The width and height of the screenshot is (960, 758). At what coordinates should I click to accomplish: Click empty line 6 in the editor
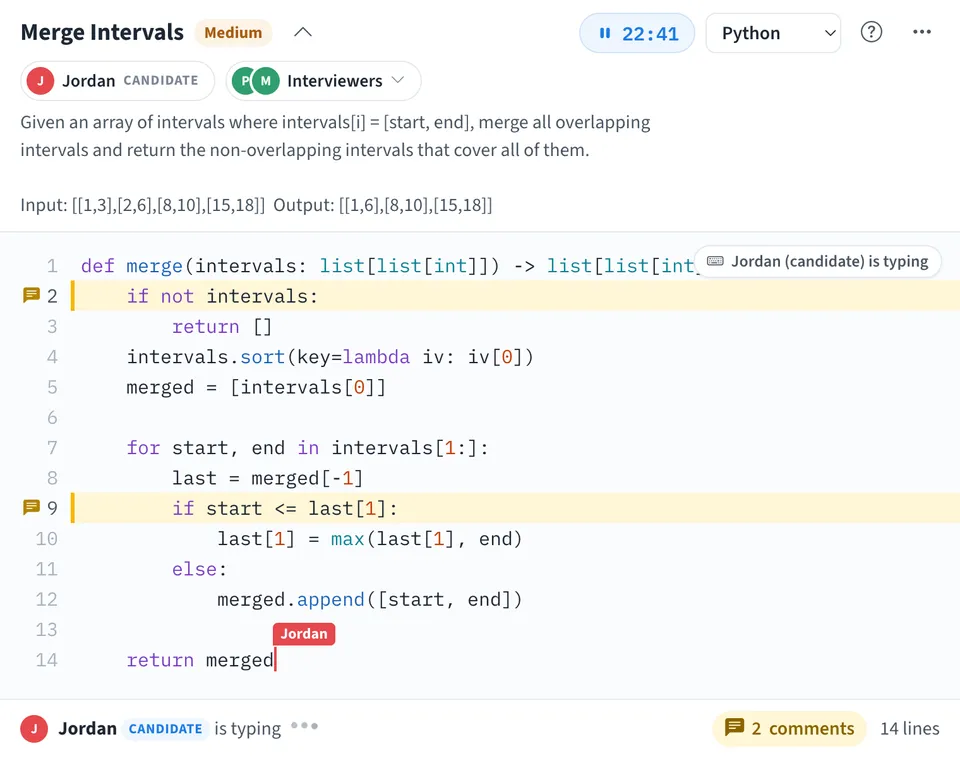click(x=514, y=418)
